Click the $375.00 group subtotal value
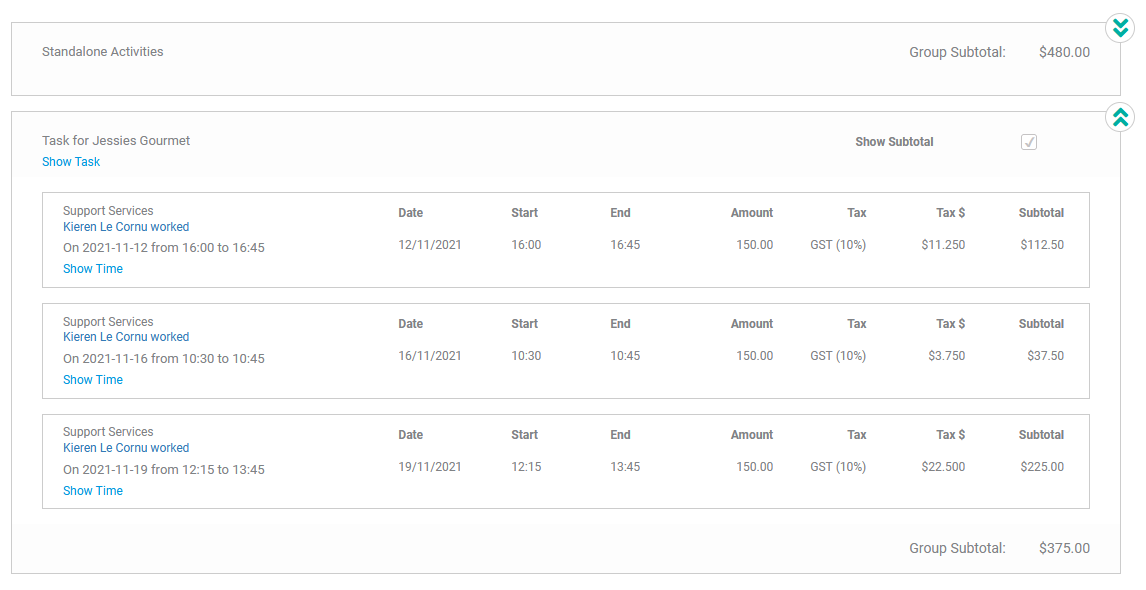Image resolution: width=1146 pixels, height=590 pixels. point(1064,548)
